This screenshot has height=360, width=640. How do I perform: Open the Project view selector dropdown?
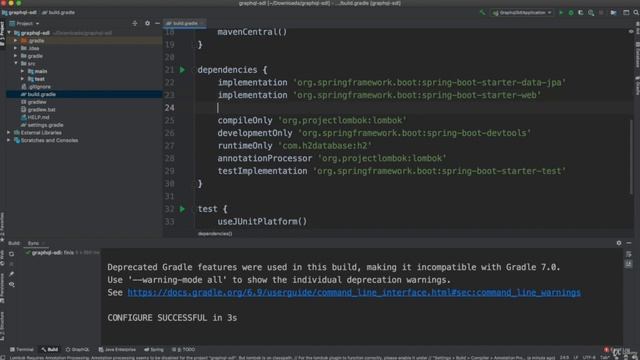(24, 24)
